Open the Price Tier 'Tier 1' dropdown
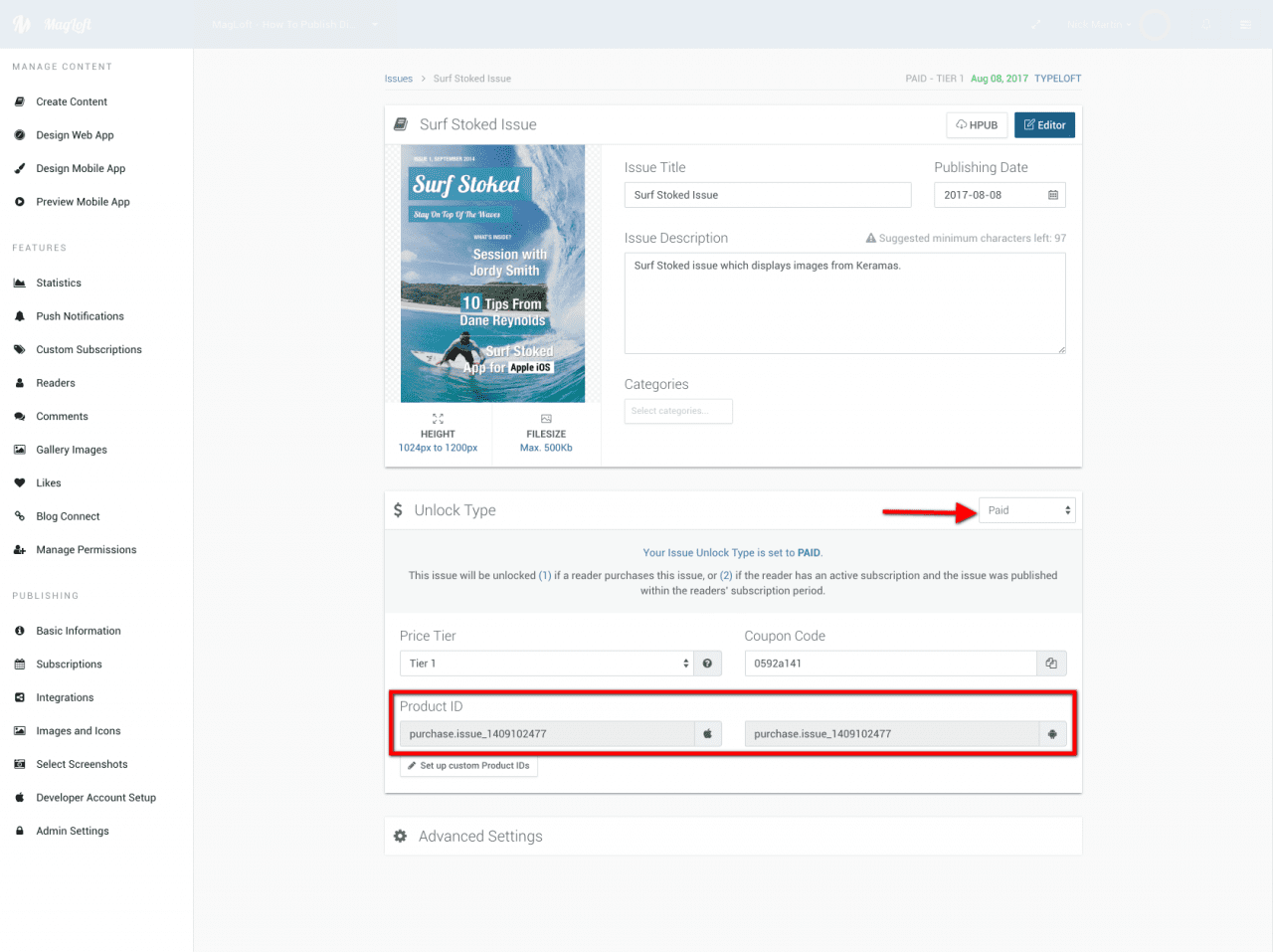The height and width of the screenshot is (952, 1273). (x=547, y=664)
